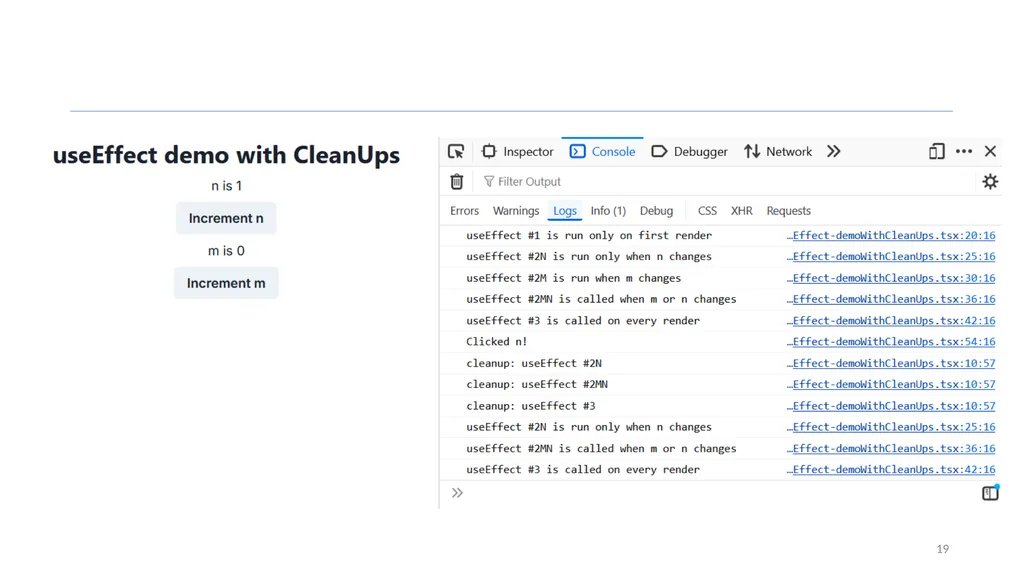Select 'useEffect #2M is run when m changes' message

pos(573,278)
